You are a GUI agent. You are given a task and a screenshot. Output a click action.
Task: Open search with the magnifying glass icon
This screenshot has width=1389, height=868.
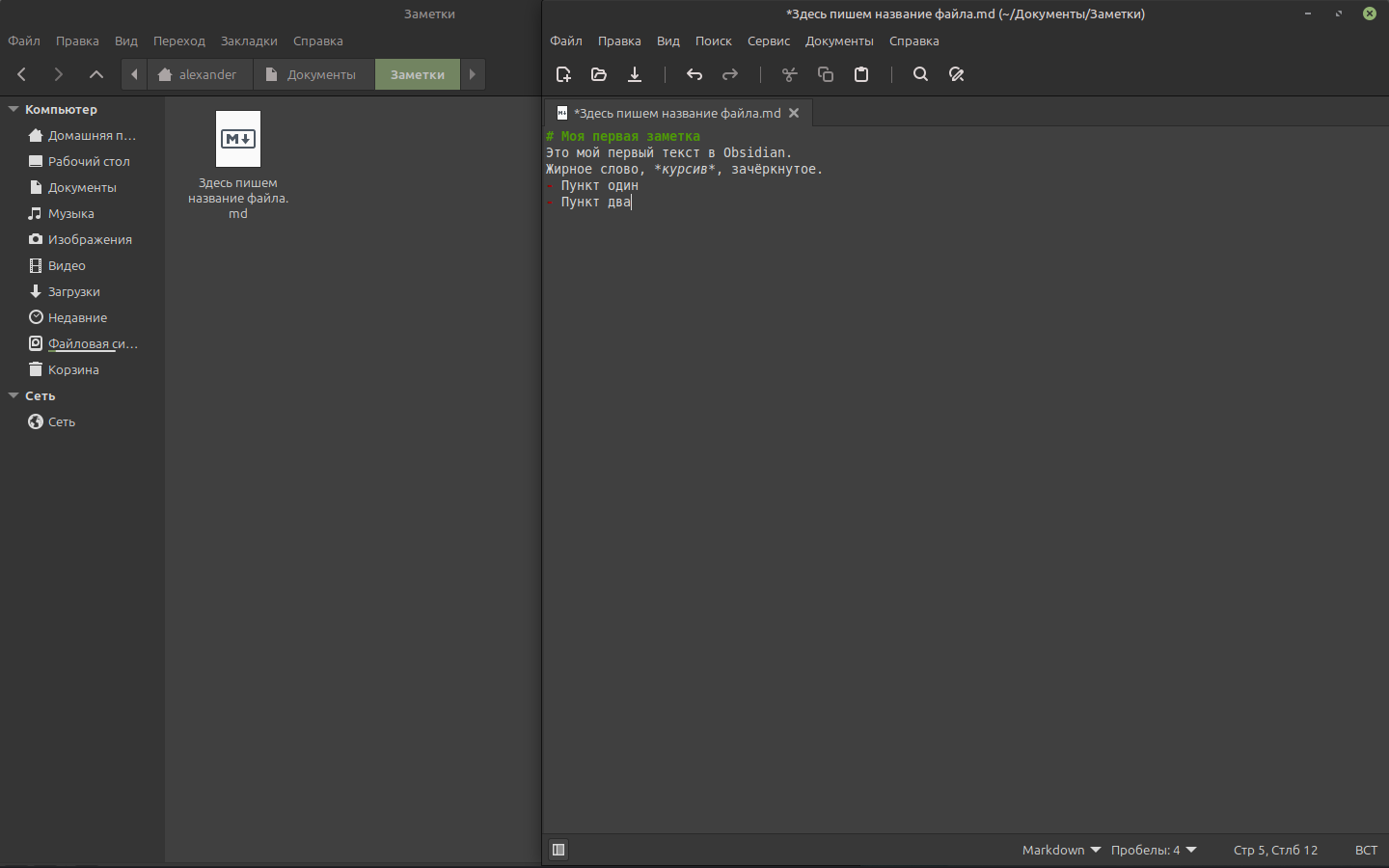pyautogui.click(x=920, y=74)
